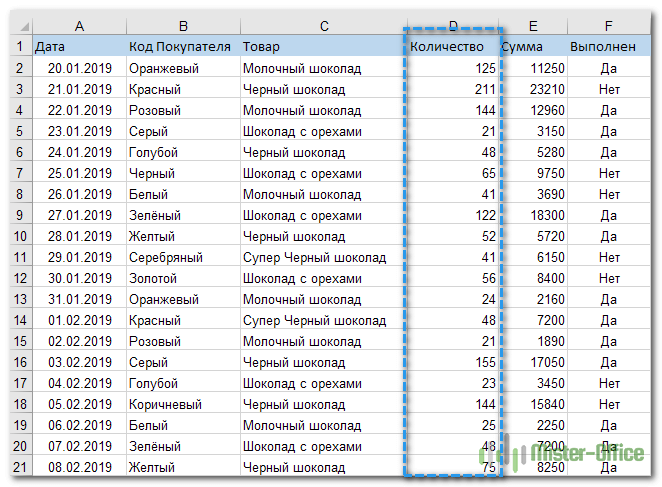662x487 pixels.
Task: Select the cell with sum 15840
Action: (x=533, y=404)
